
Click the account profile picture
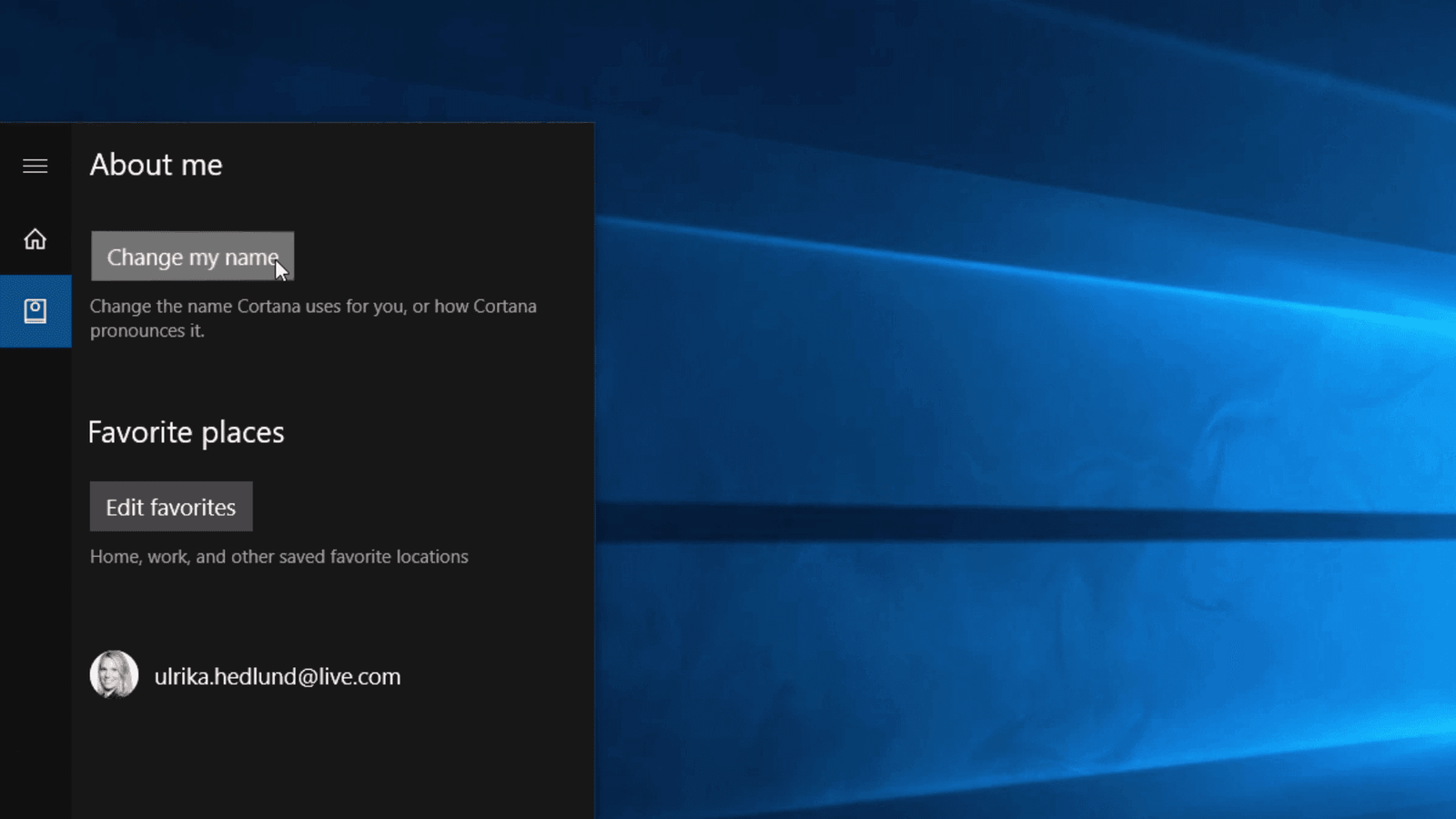[114, 674]
